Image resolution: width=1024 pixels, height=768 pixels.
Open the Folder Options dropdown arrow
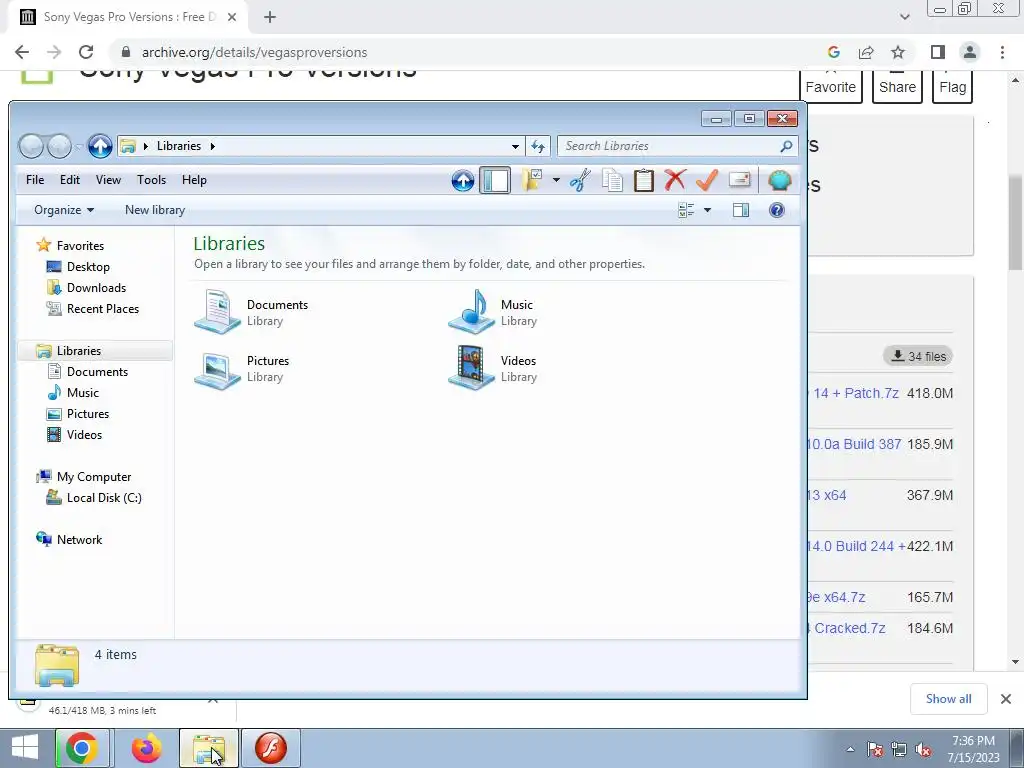(556, 180)
